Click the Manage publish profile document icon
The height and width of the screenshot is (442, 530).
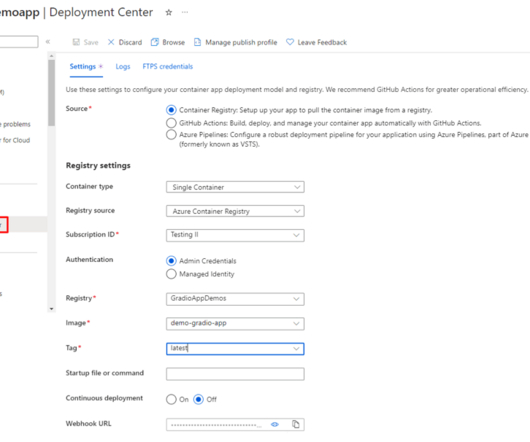pyautogui.click(x=197, y=42)
